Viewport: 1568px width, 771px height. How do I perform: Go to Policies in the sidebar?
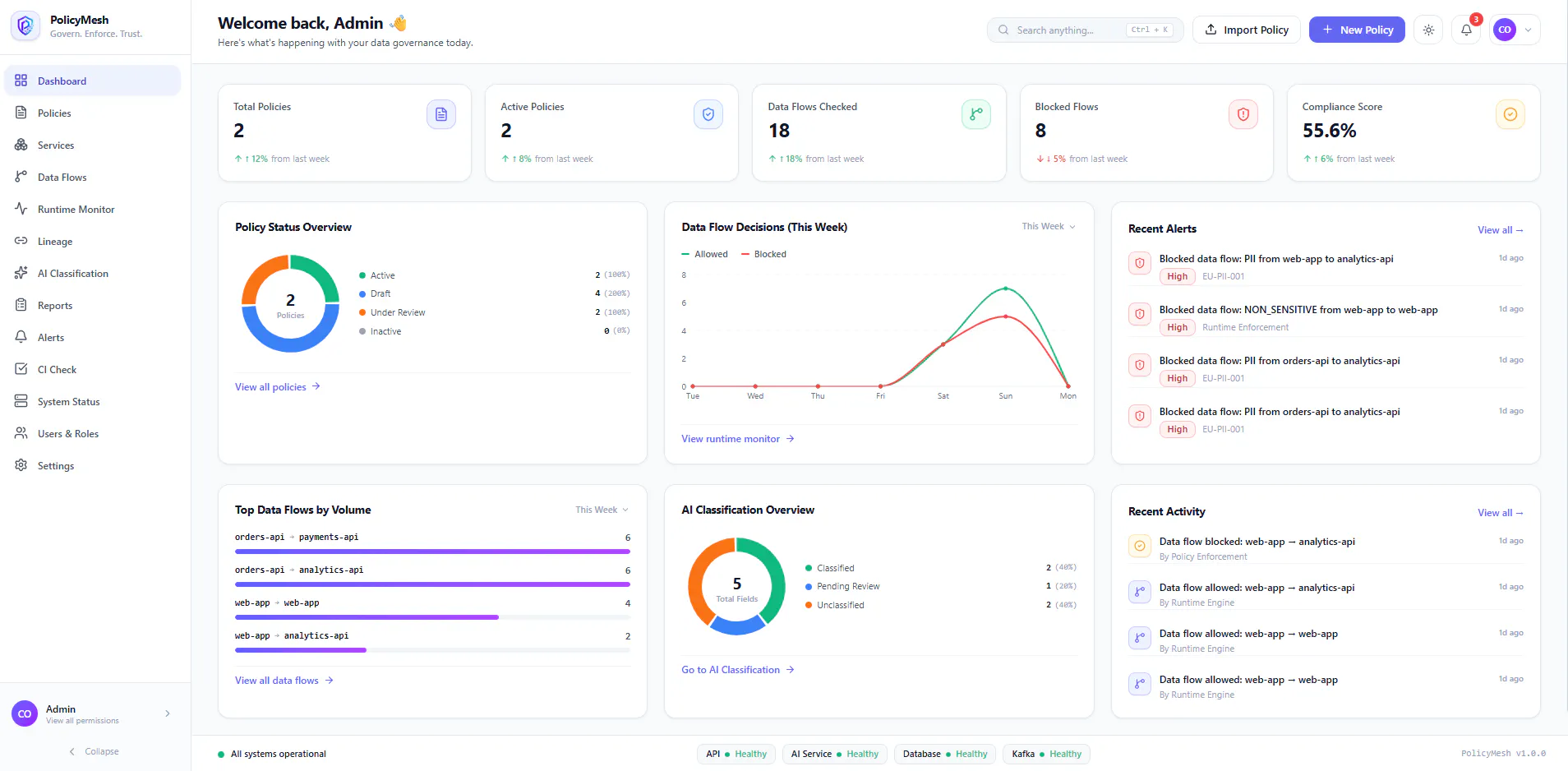(x=92, y=113)
